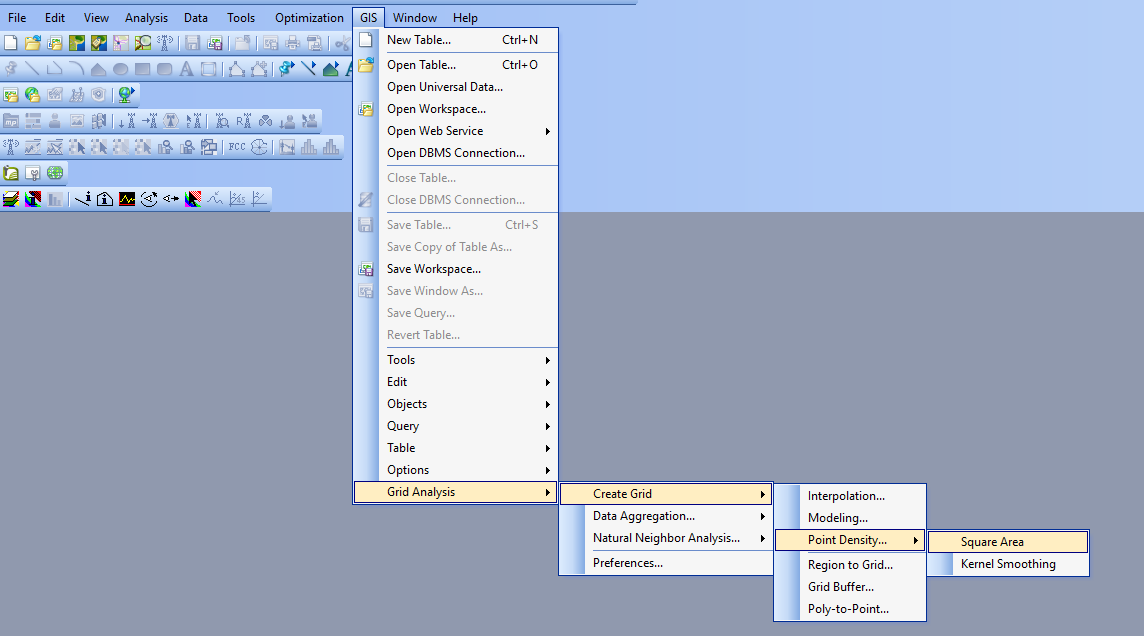The width and height of the screenshot is (1144, 636).
Task: Open a new map file
Action: coord(10,43)
